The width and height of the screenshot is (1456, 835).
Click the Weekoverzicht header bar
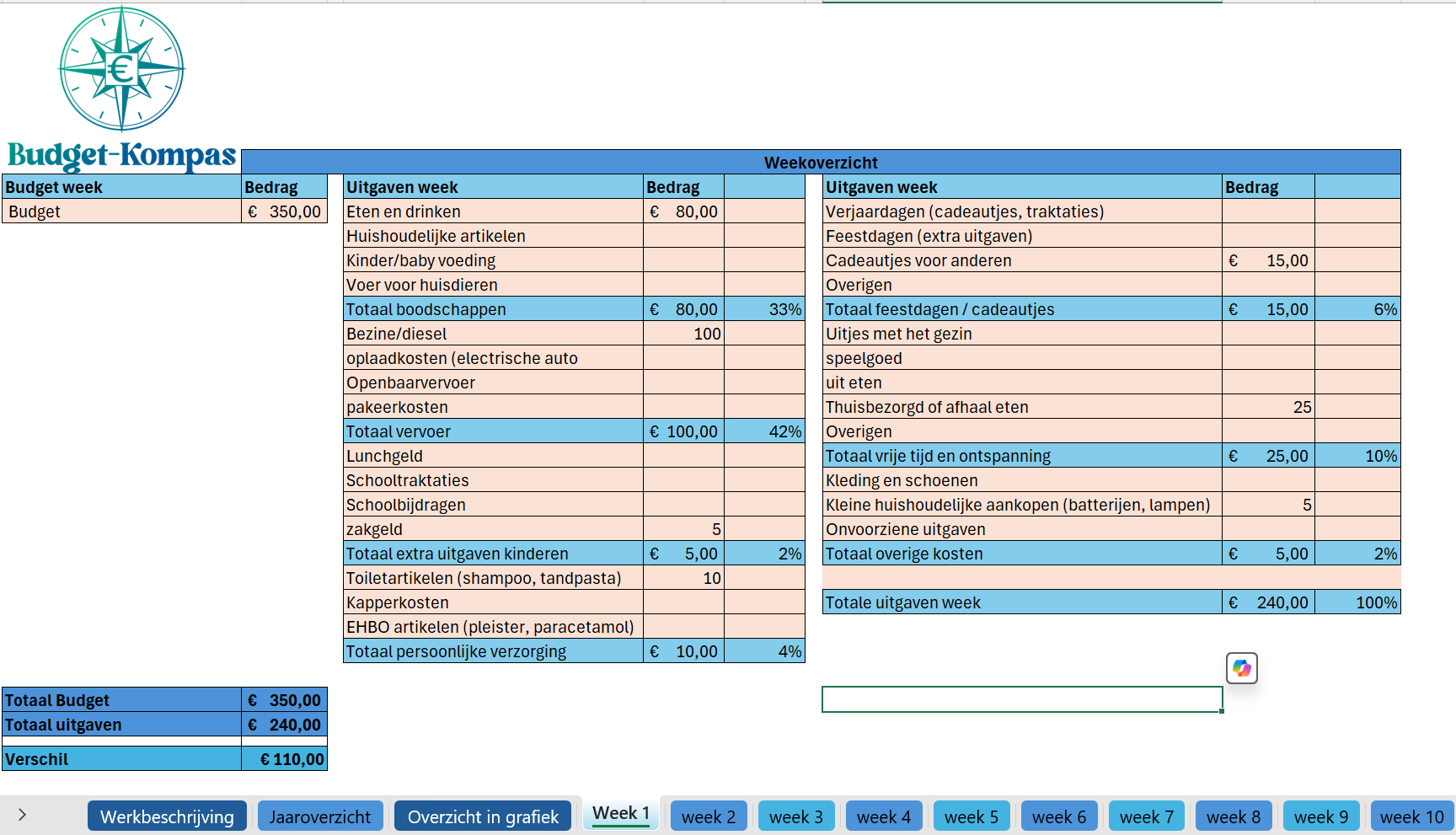(x=821, y=162)
